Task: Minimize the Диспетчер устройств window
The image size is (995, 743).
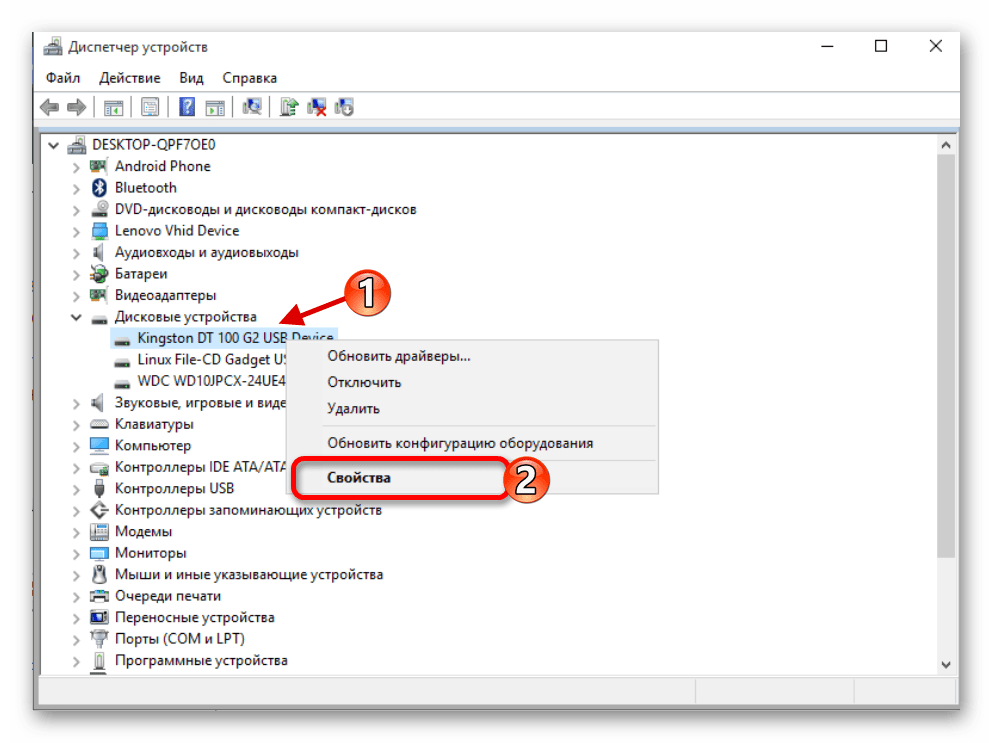Action: pos(827,46)
